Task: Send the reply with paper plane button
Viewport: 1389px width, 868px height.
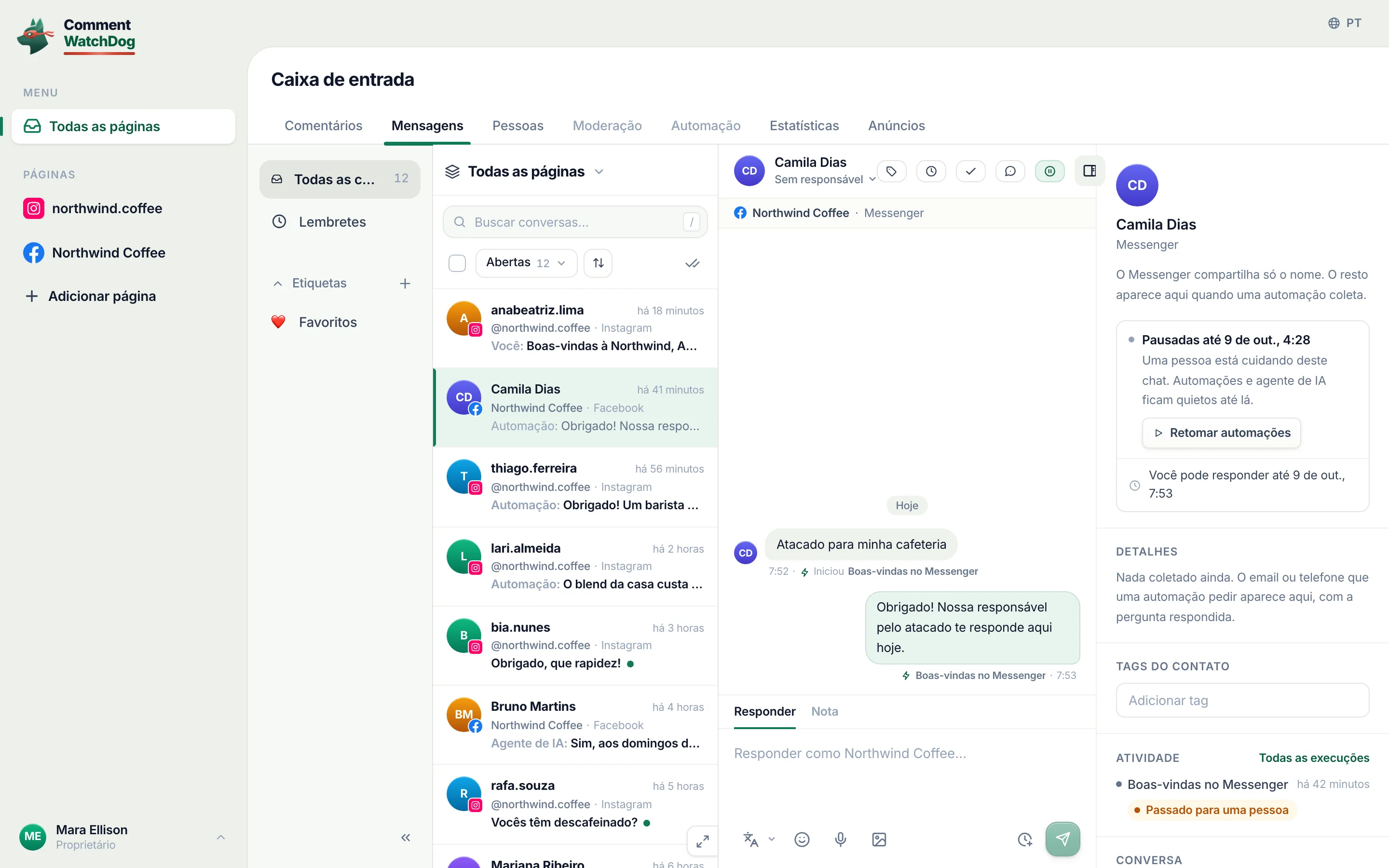Action: (1062, 839)
